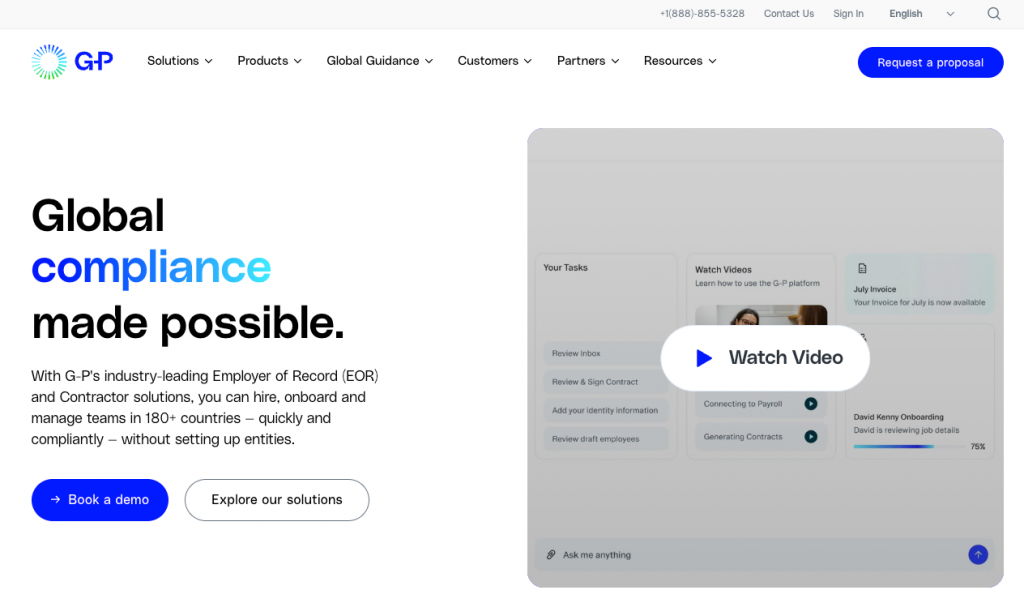Open the English language dropdown arrow
This screenshot has width=1024, height=603.
pos(950,14)
